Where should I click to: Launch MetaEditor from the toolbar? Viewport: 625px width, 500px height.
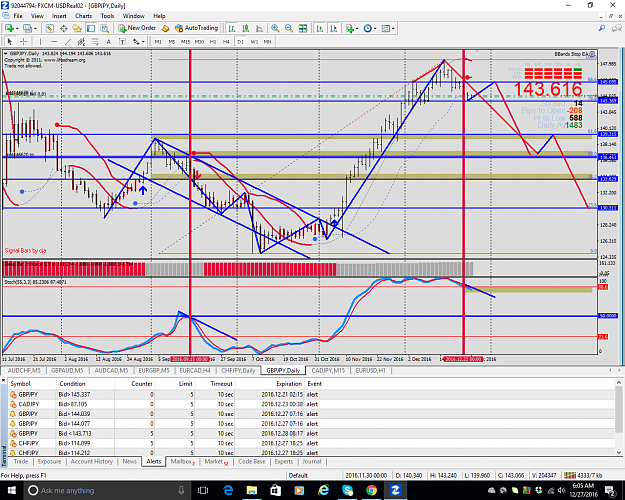click(x=166, y=28)
